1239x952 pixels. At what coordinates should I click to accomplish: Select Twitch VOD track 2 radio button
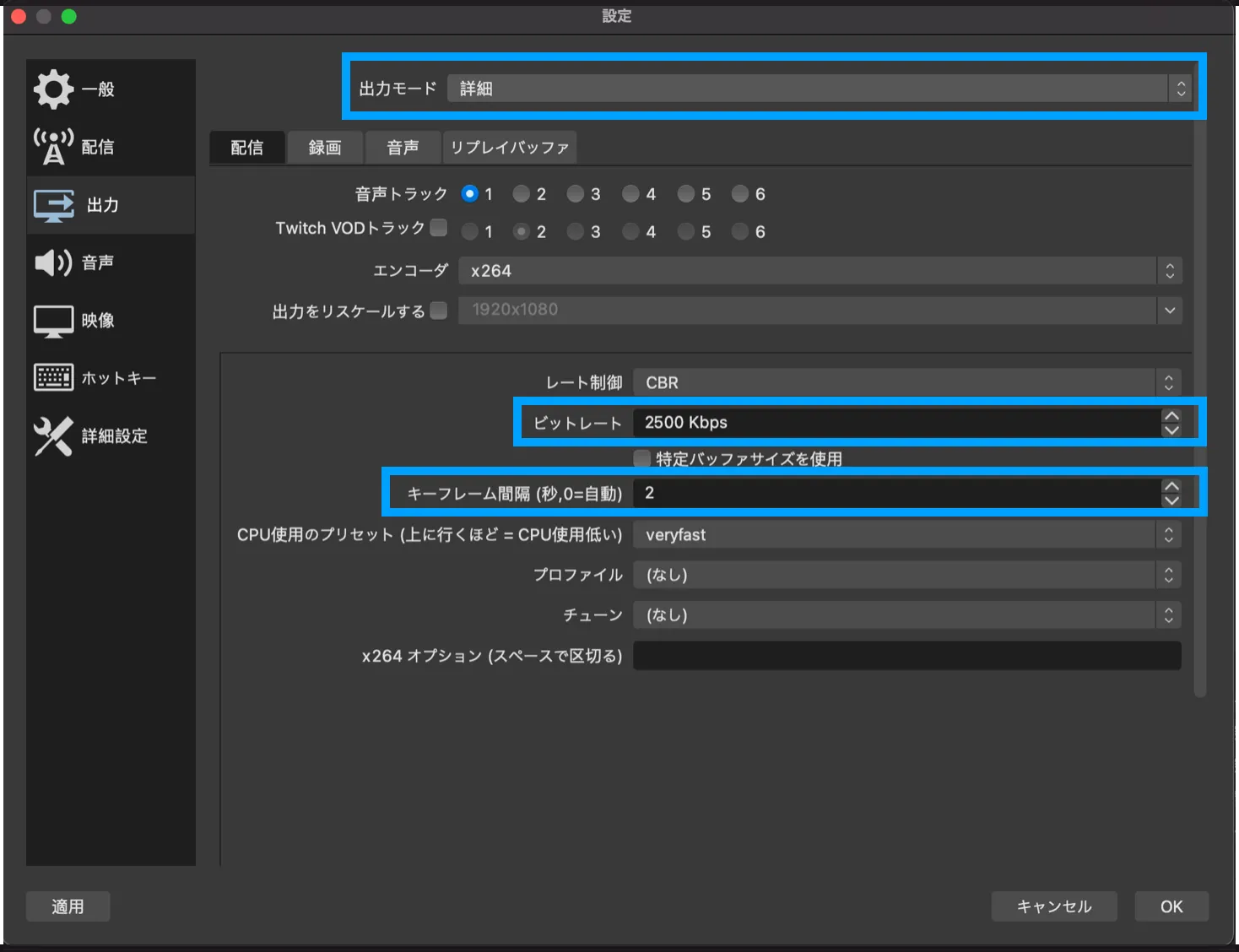coord(522,231)
